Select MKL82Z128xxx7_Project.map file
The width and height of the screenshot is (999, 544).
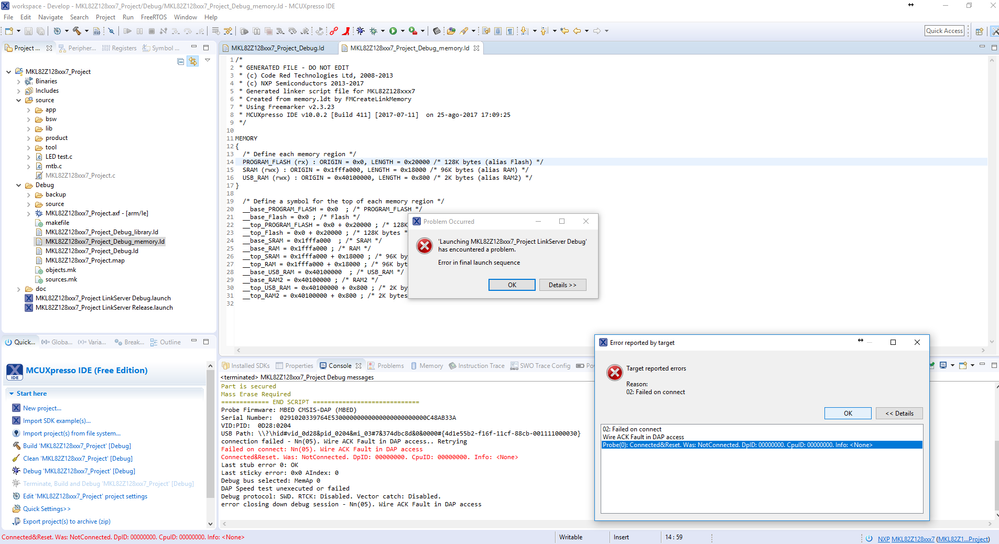85,261
